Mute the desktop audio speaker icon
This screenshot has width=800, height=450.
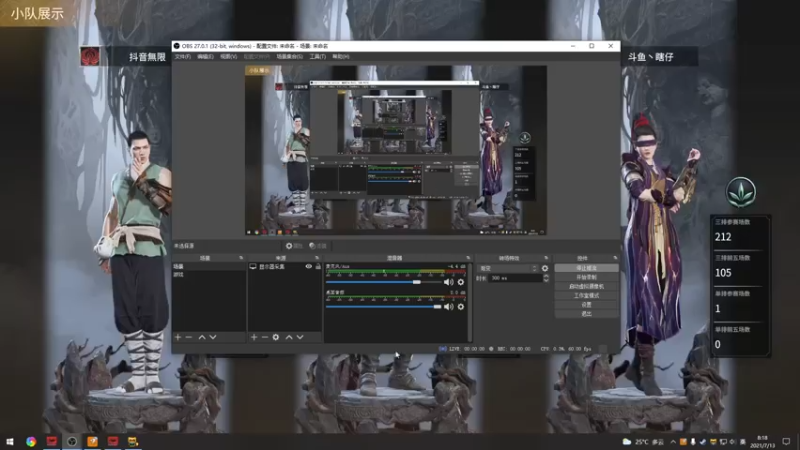coord(448,307)
